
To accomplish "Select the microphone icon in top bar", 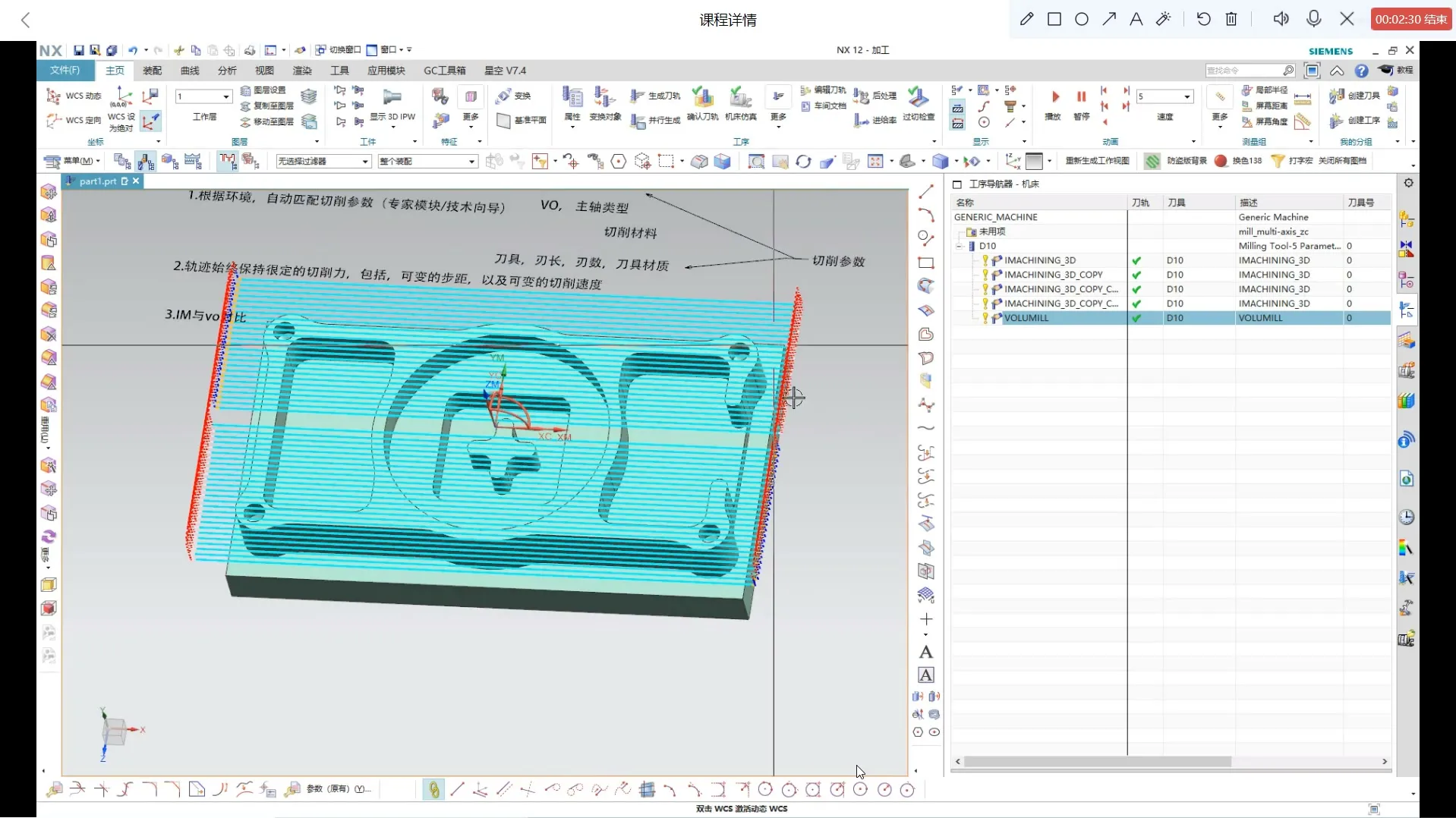I will pos(1313,19).
